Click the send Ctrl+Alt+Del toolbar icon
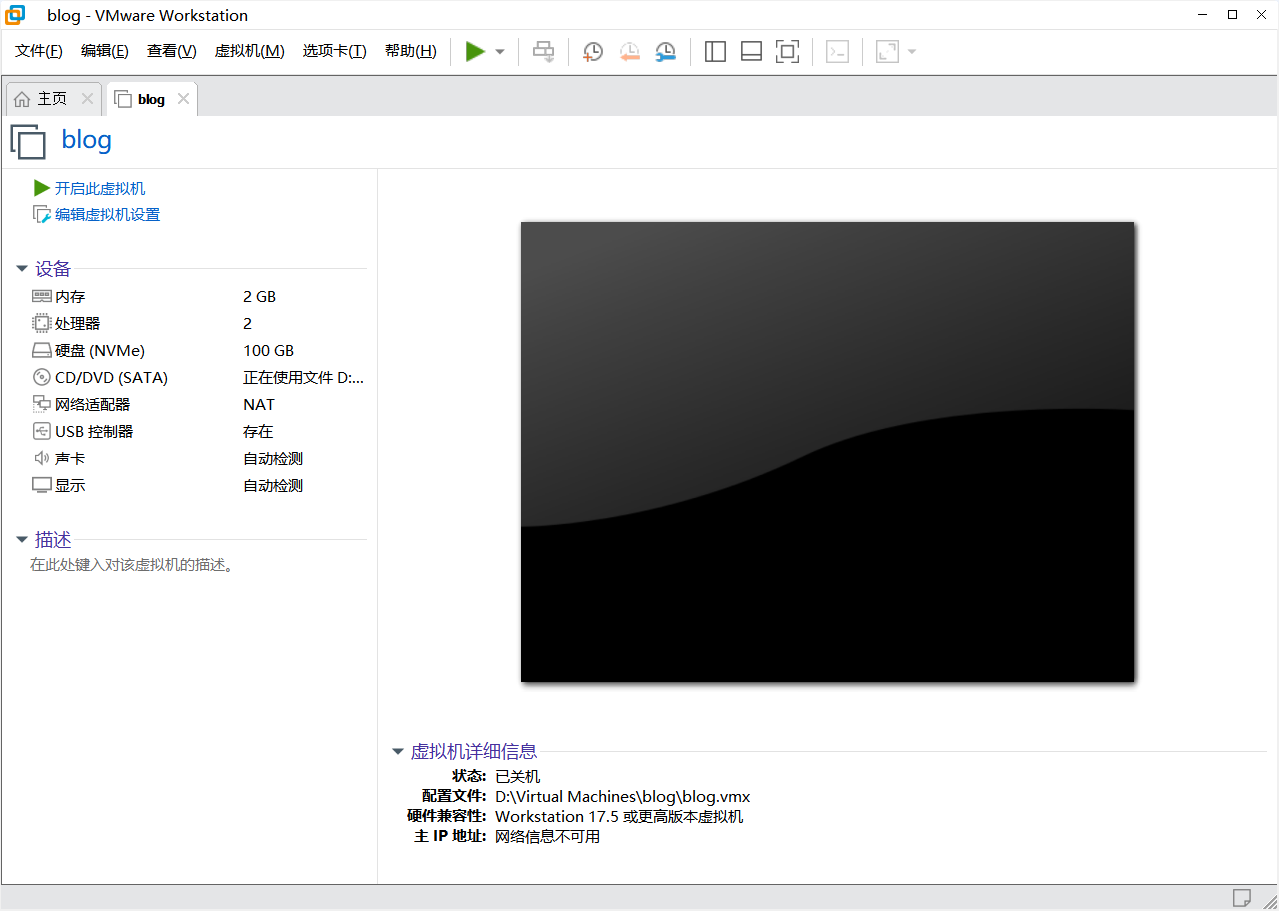This screenshot has height=911, width=1279. 543,51
